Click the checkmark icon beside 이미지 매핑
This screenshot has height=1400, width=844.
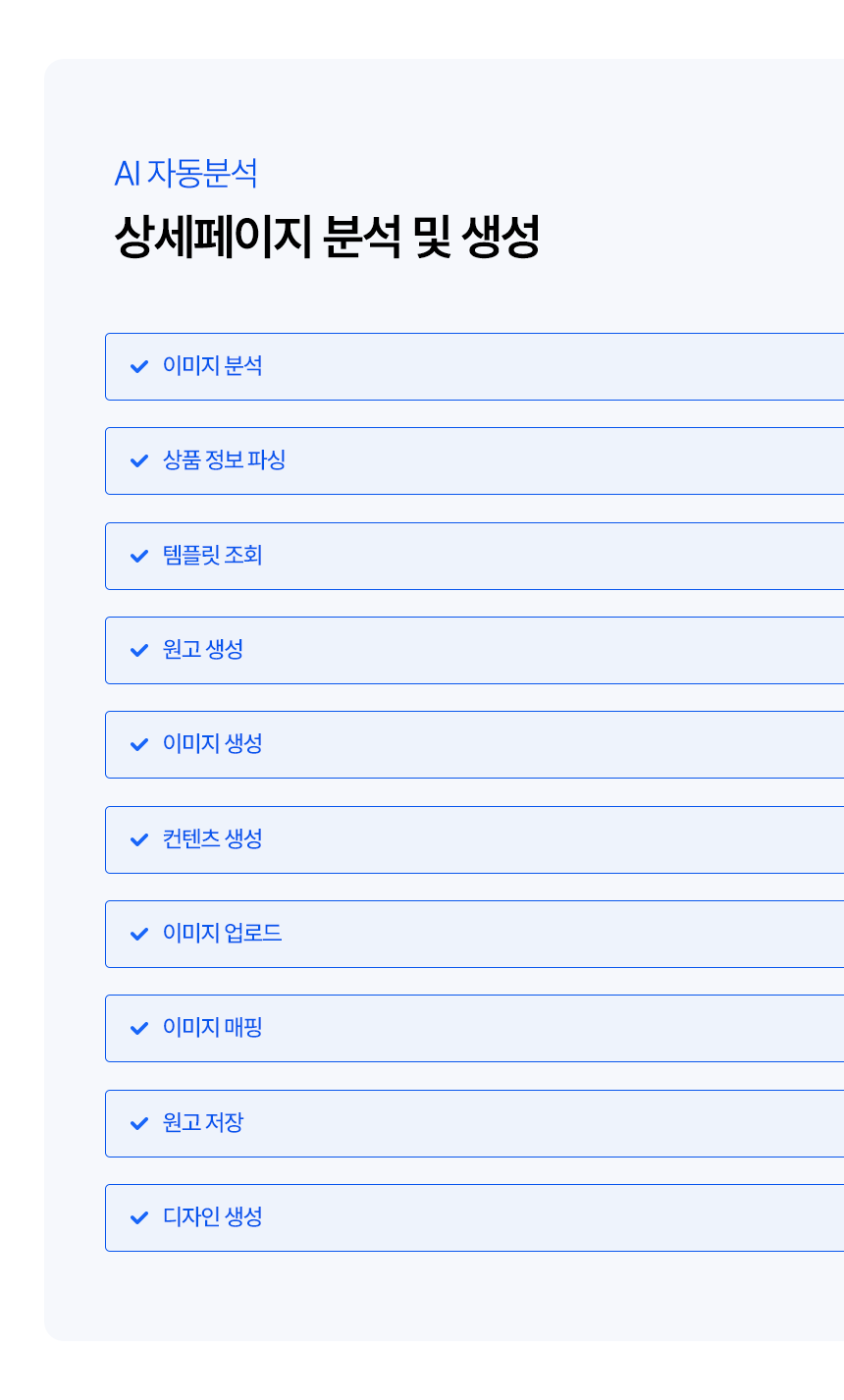click(139, 1028)
